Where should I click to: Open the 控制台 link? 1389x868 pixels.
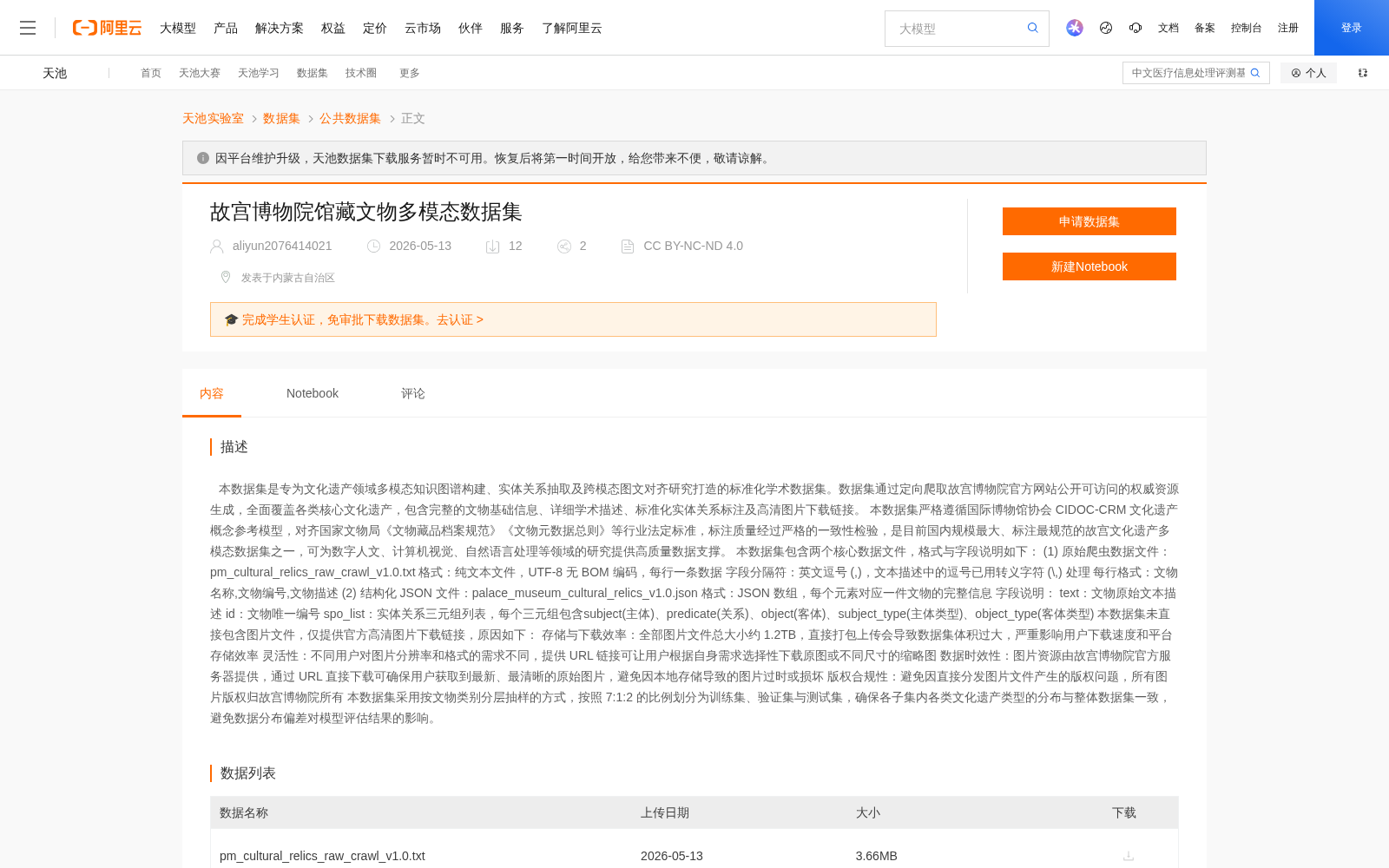(x=1247, y=28)
